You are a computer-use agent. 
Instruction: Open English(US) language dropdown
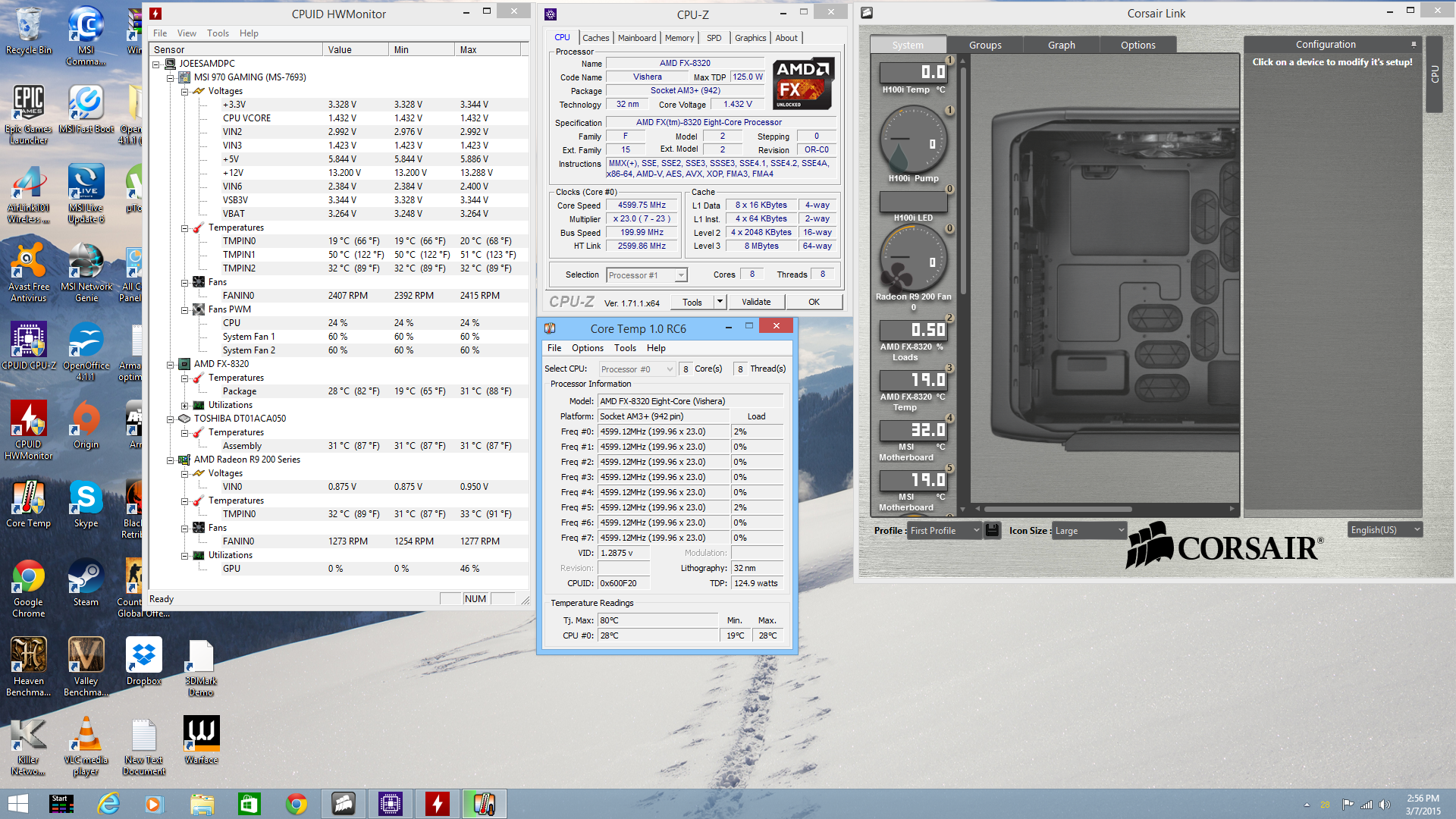coord(1385,529)
